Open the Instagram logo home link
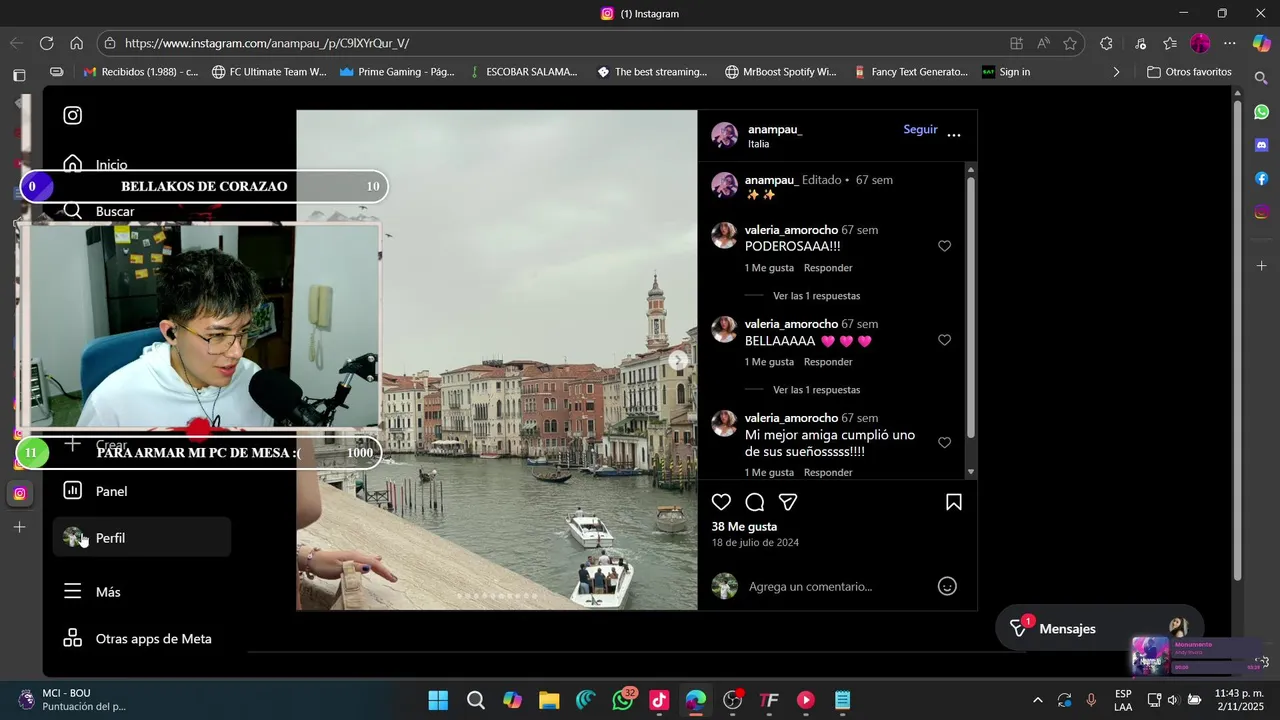The image size is (1280, 720). tap(73, 115)
